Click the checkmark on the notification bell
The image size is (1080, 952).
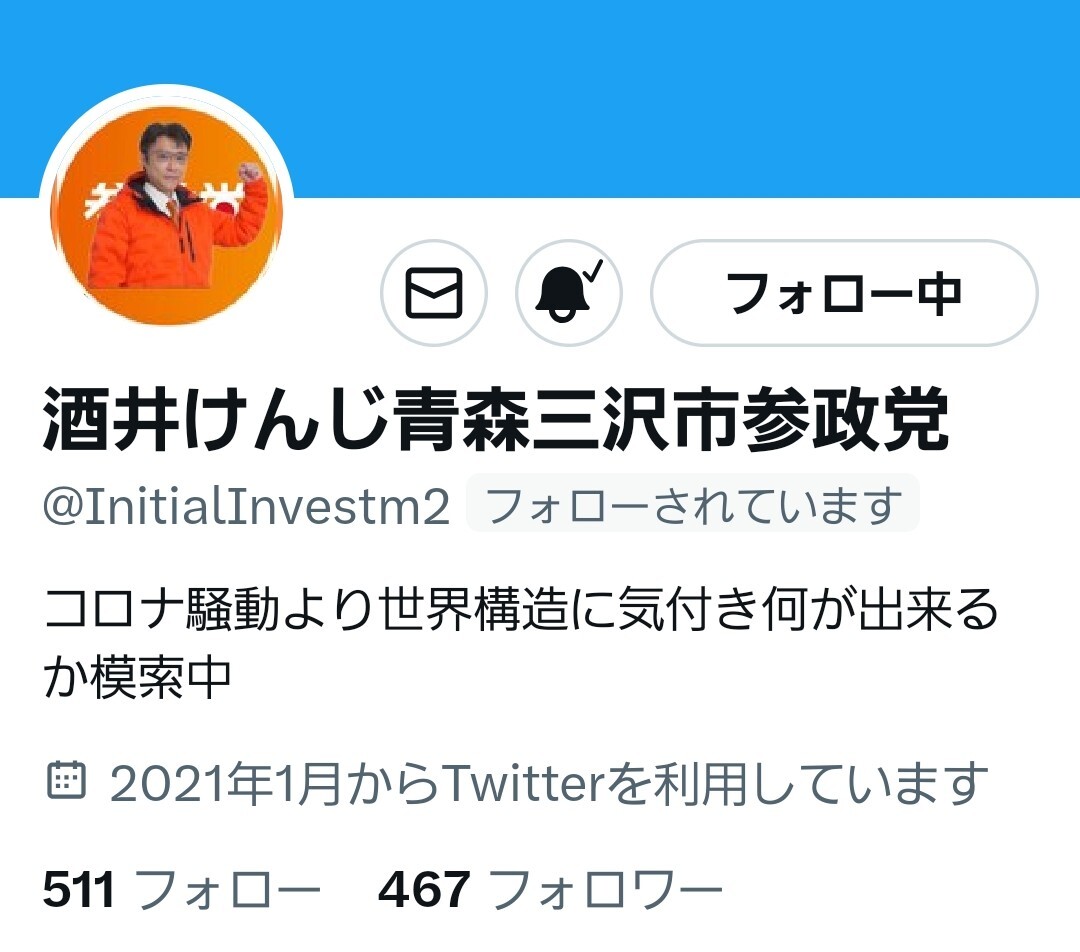coord(594,271)
